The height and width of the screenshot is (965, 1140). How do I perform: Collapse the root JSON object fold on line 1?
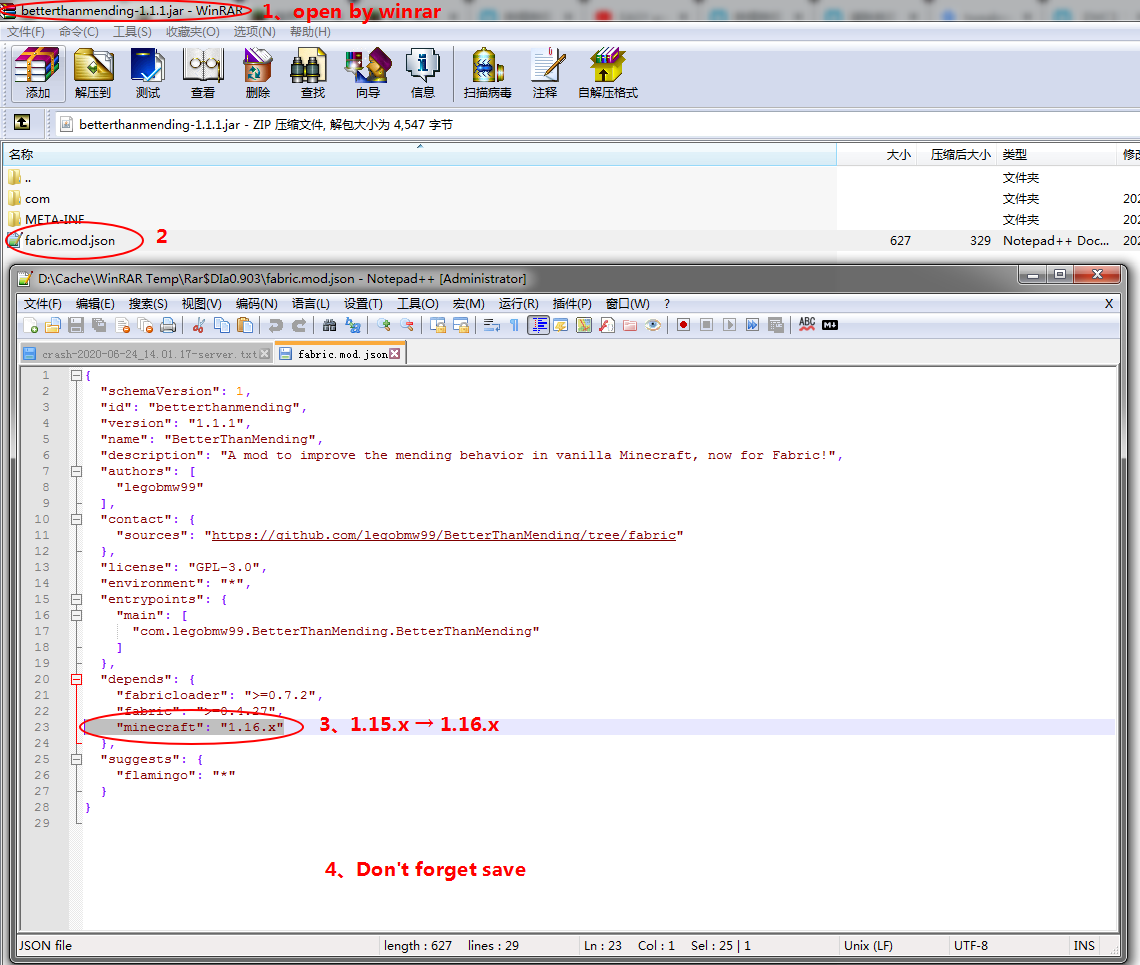point(76,375)
